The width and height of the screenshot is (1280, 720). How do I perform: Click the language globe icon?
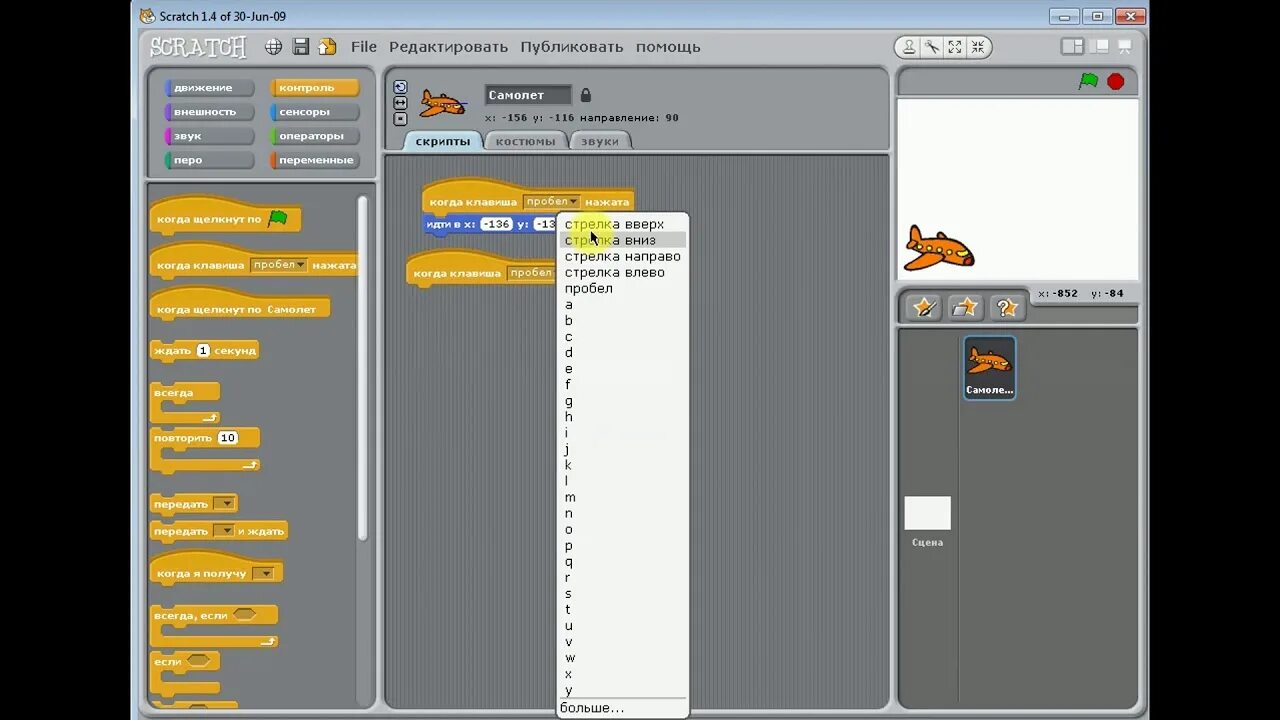tap(273, 47)
